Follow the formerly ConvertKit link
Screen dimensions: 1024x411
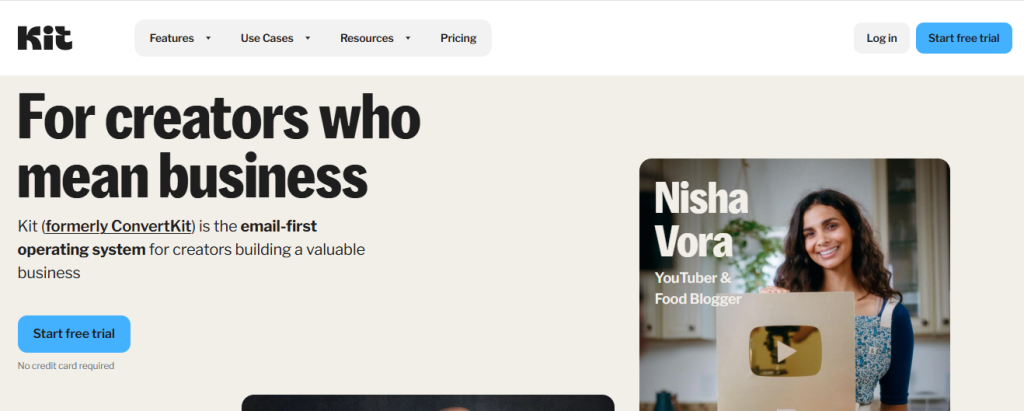coord(118,227)
